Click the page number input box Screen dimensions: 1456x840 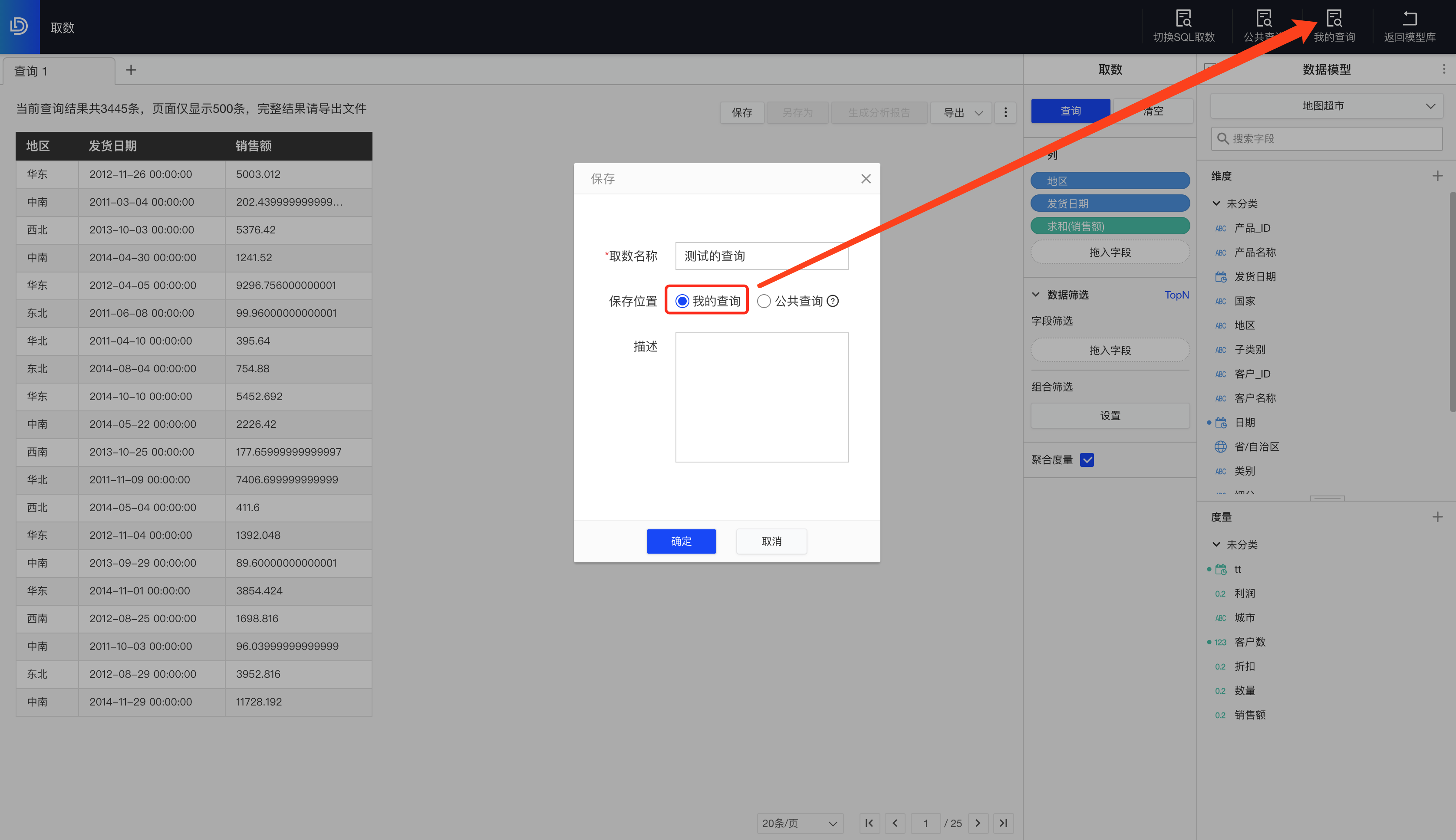925,823
